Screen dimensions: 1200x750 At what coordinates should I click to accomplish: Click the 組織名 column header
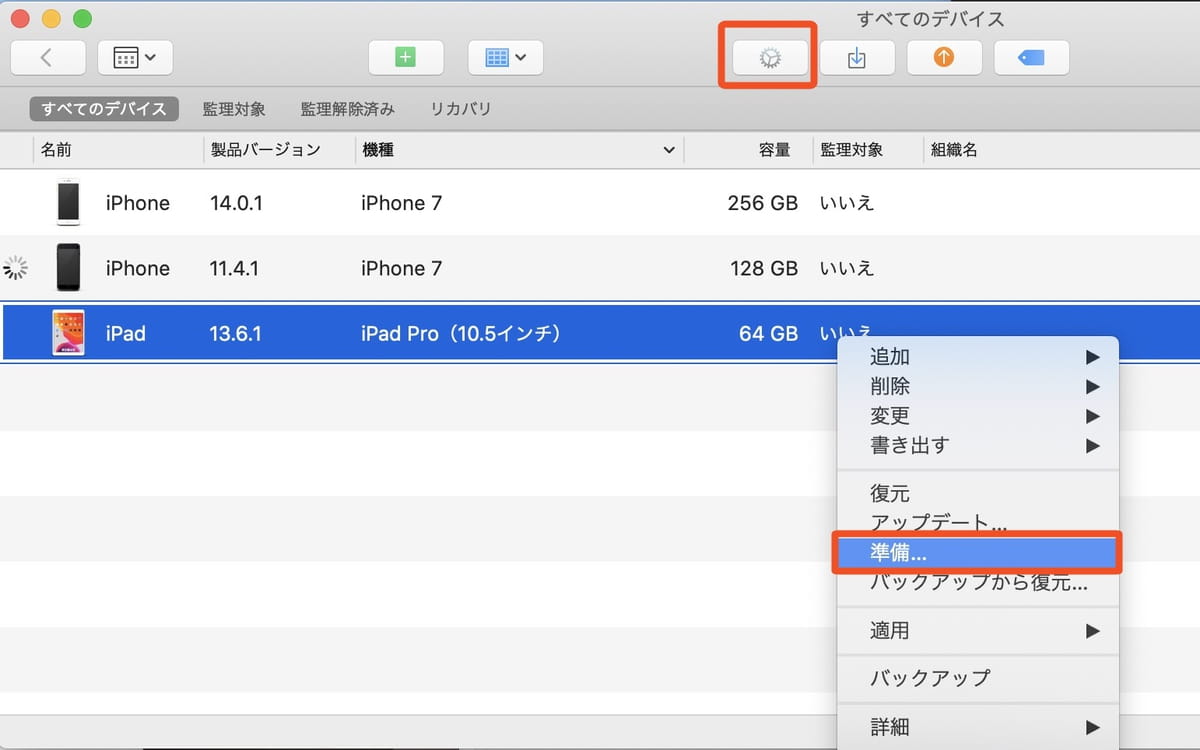tap(954, 150)
